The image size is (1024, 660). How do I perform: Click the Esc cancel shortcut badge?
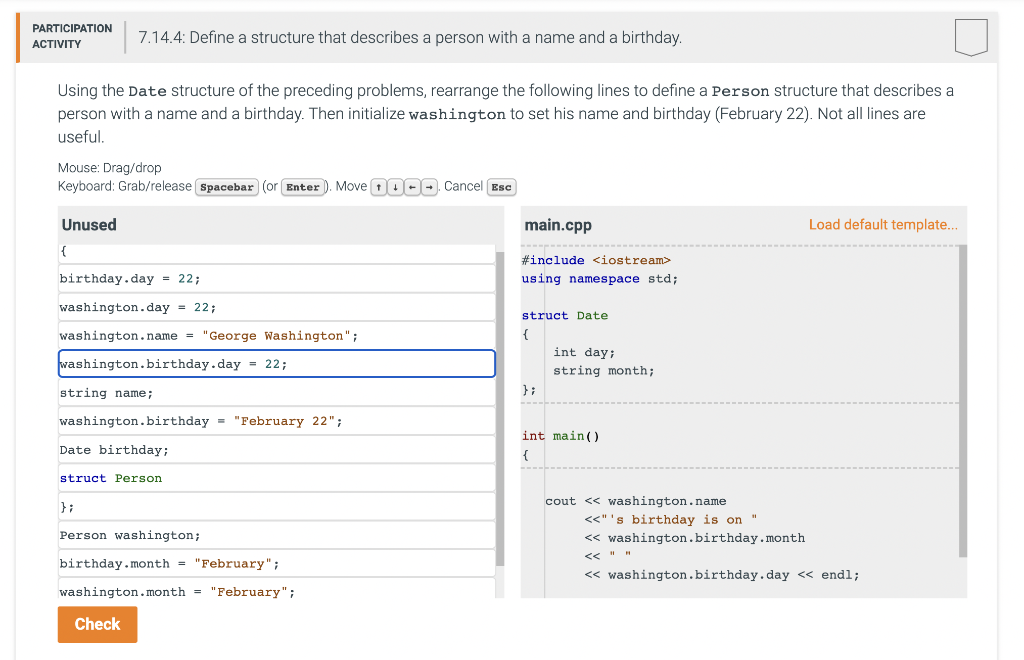coord(501,187)
